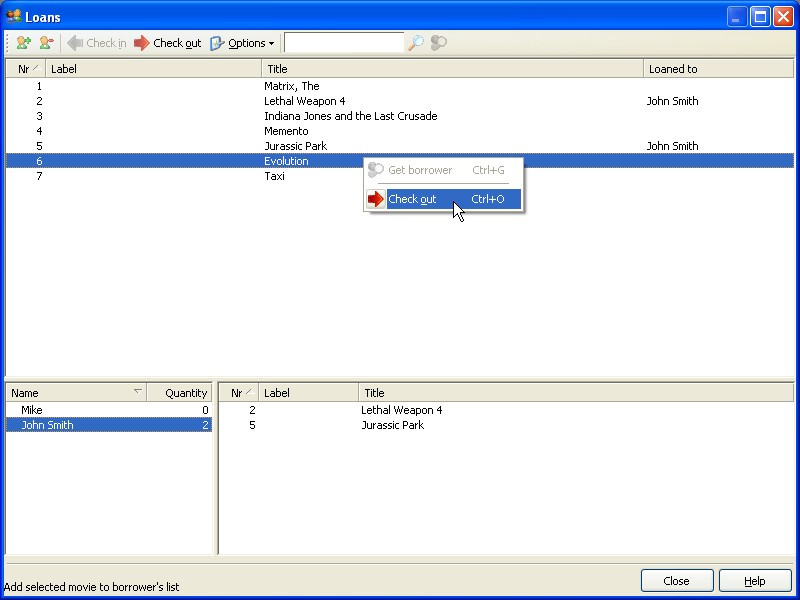Close the Loans window with X
Screen dimensions: 800x600
[x=783, y=17]
